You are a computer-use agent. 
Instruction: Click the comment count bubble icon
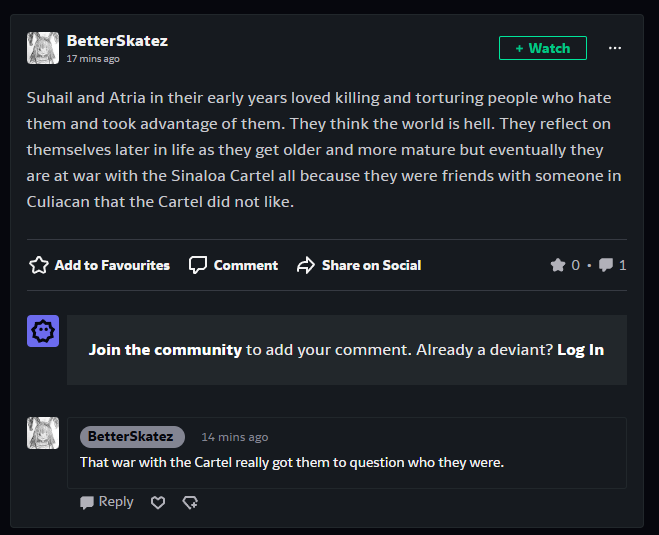606,265
